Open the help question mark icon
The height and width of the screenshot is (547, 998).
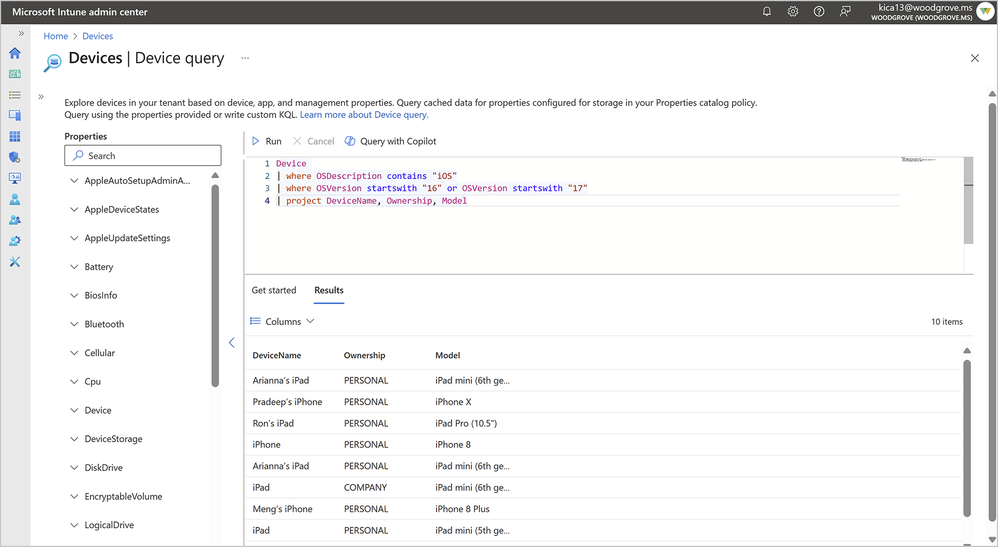pos(819,11)
